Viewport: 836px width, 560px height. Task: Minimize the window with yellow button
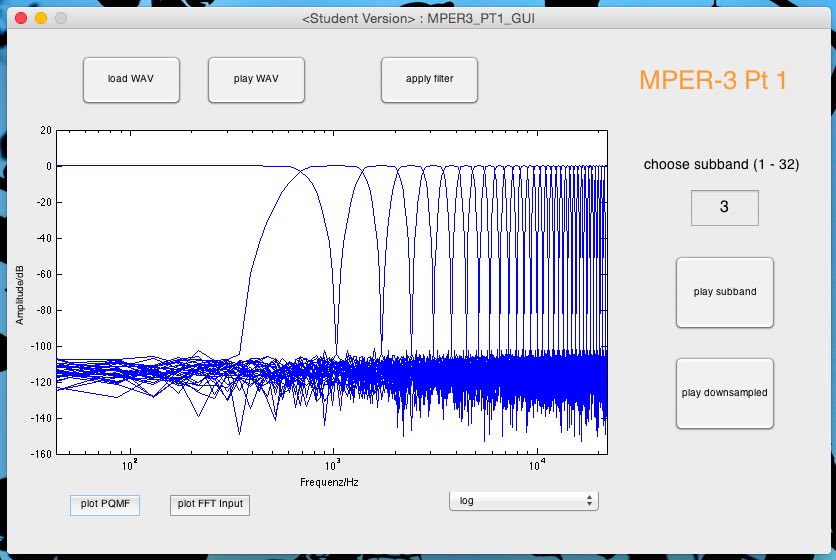(x=41, y=18)
